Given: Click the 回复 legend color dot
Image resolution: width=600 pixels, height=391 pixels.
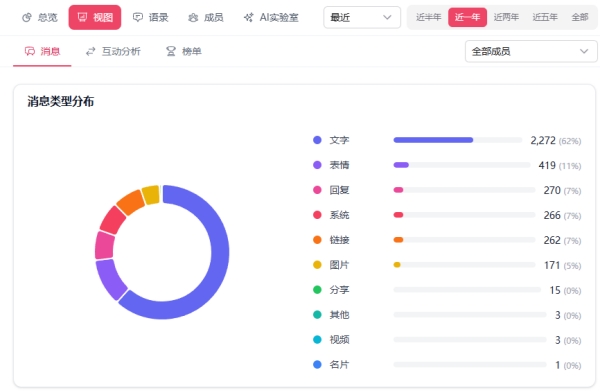Looking at the screenshot, I should pos(317,190).
